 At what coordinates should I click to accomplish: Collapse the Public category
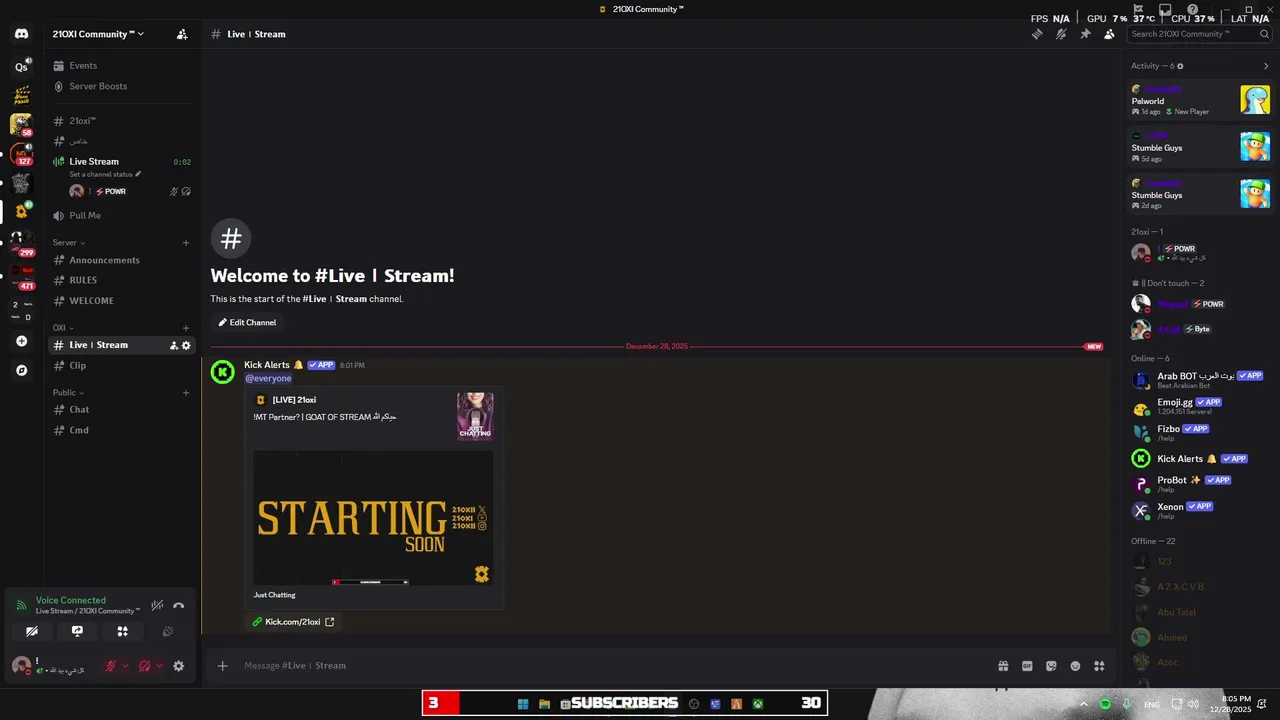pos(68,393)
